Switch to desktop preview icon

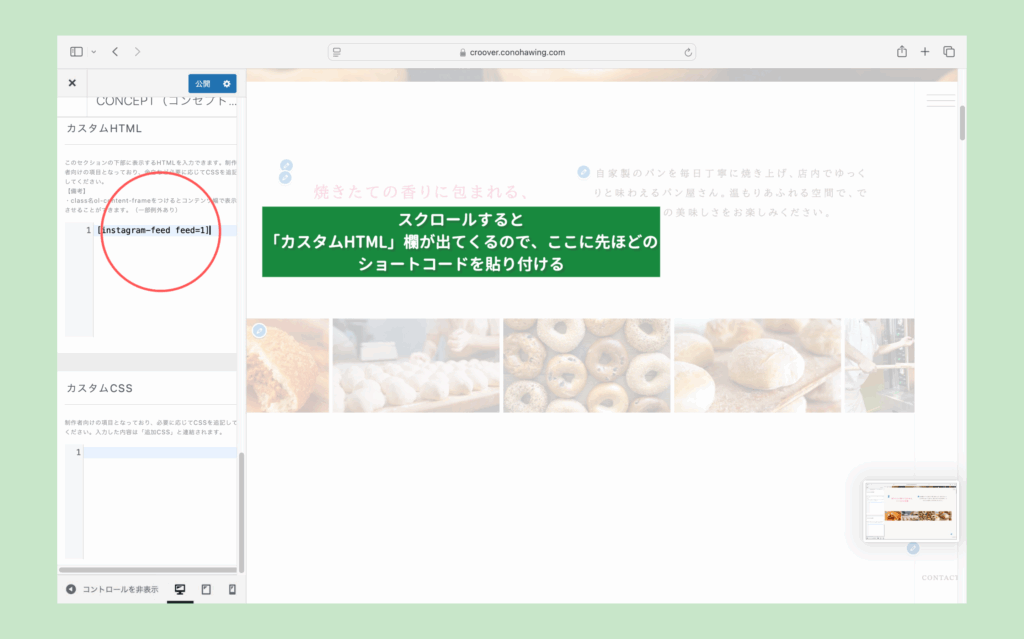click(180, 589)
